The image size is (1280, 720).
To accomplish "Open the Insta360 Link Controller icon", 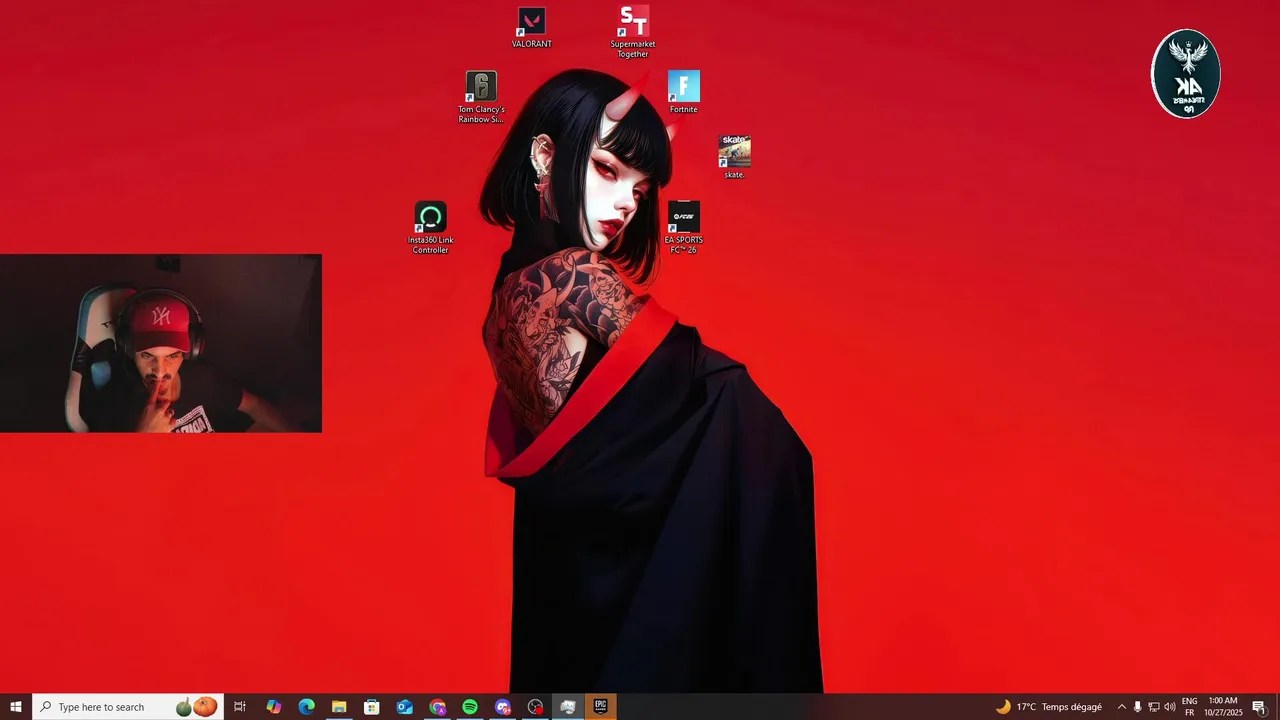I will [430, 227].
